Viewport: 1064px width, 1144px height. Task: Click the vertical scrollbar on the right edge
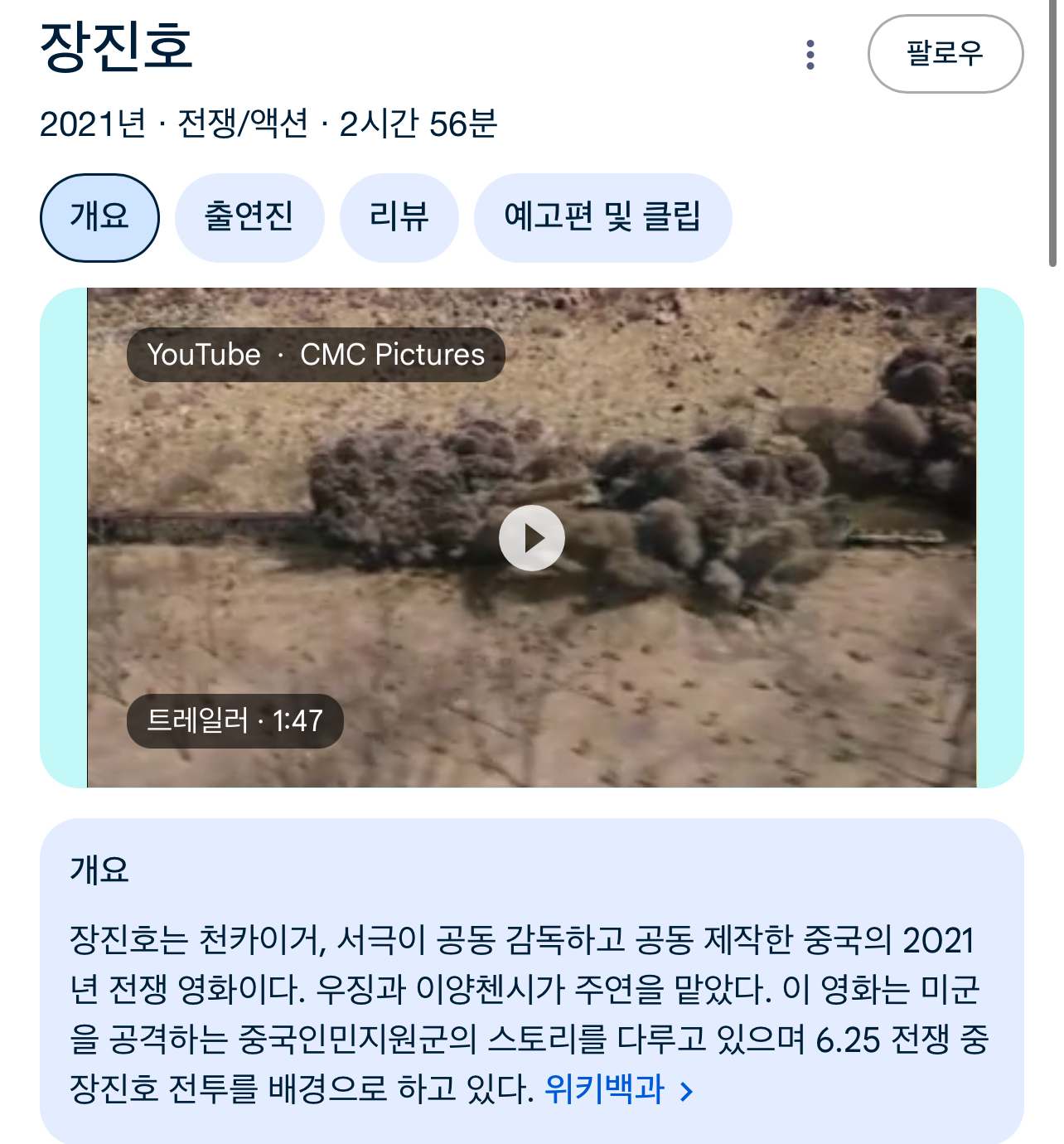[x=1052, y=133]
